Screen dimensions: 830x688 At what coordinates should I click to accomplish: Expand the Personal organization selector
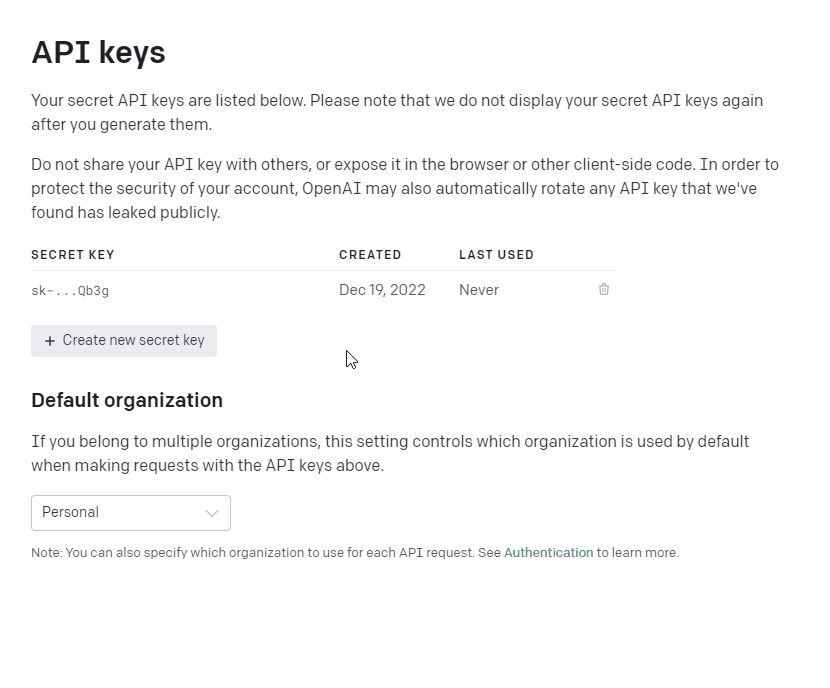click(130, 513)
